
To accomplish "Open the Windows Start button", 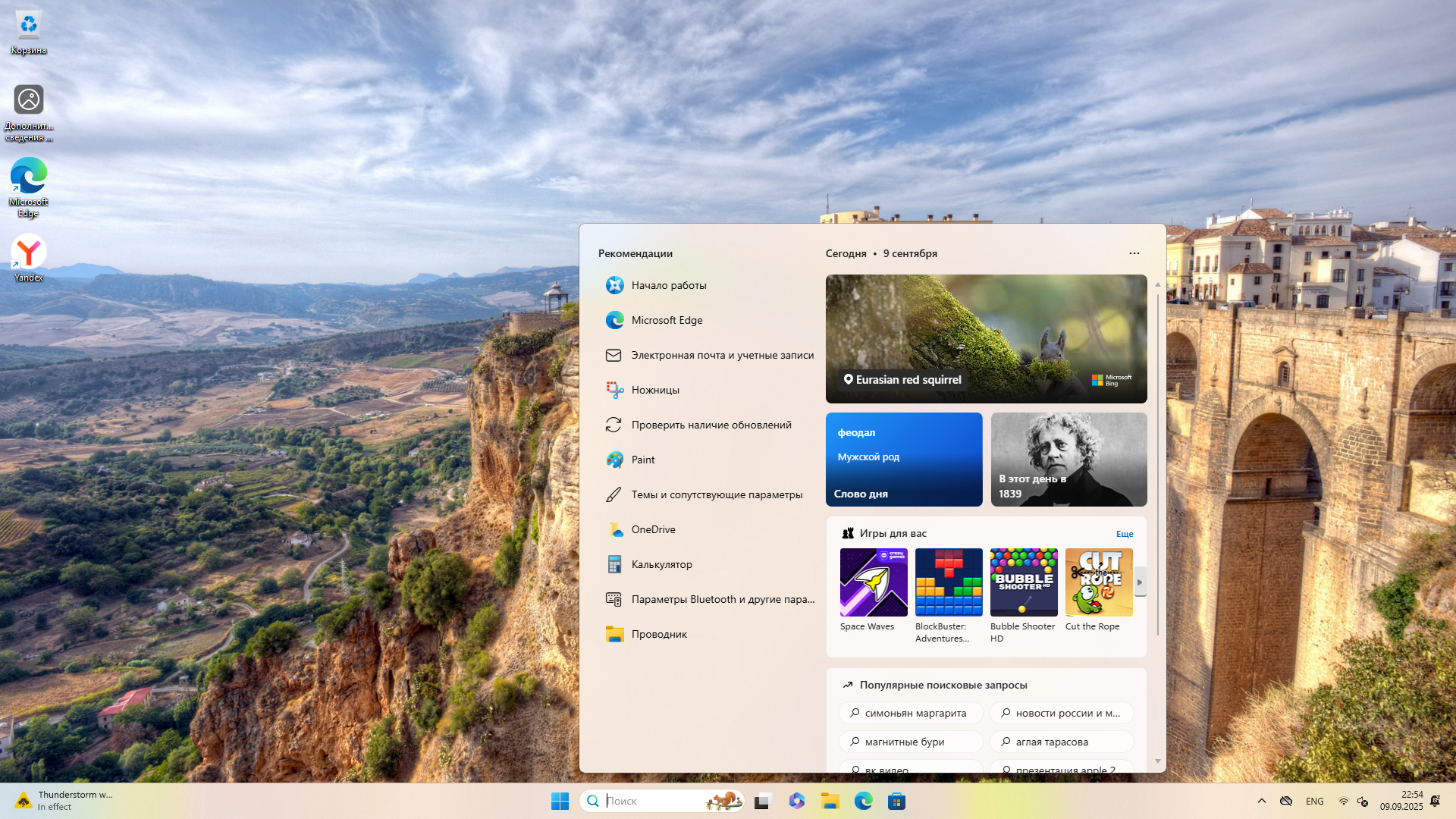I will click(560, 801).
